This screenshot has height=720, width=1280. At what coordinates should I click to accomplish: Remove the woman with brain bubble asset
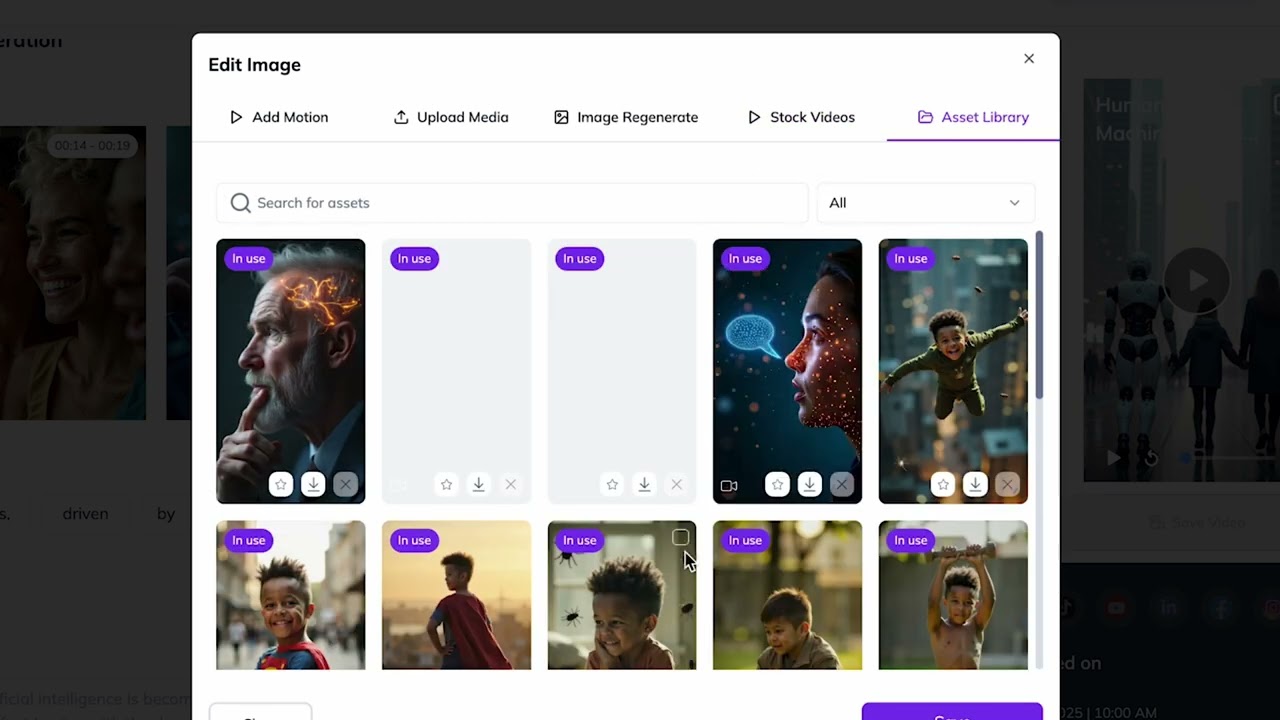tap(842, 485)
